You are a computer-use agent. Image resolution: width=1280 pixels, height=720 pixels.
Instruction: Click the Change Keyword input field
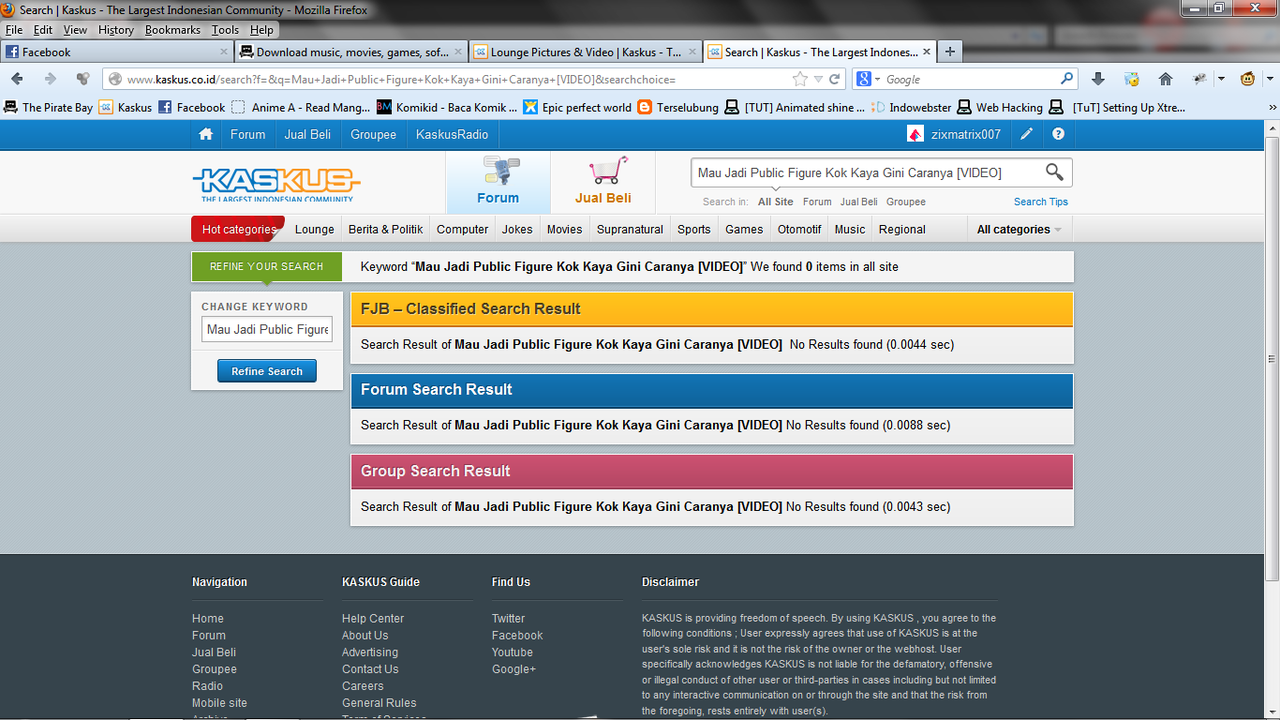pos(267,329)
